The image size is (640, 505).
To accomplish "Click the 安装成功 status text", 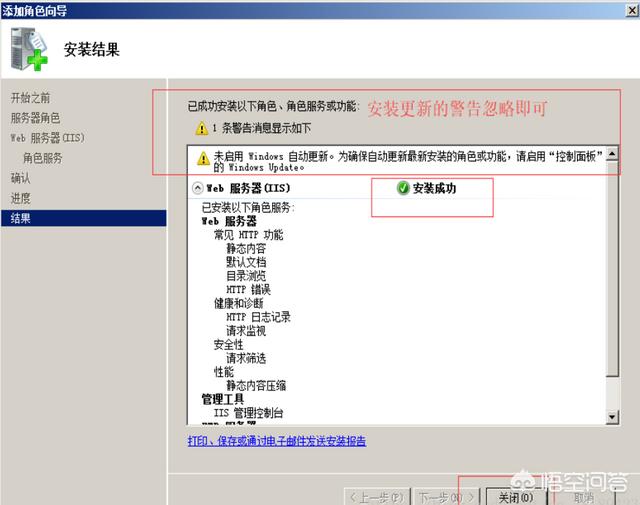I will click(434, 188).
